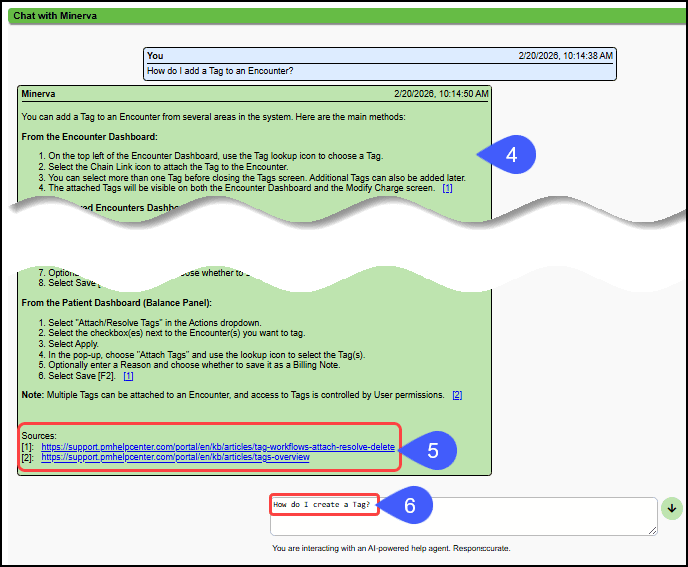The image size is (688, 567).
Task: Click the 10:14:50 AM response timestamp
Action: pos(441,93)
